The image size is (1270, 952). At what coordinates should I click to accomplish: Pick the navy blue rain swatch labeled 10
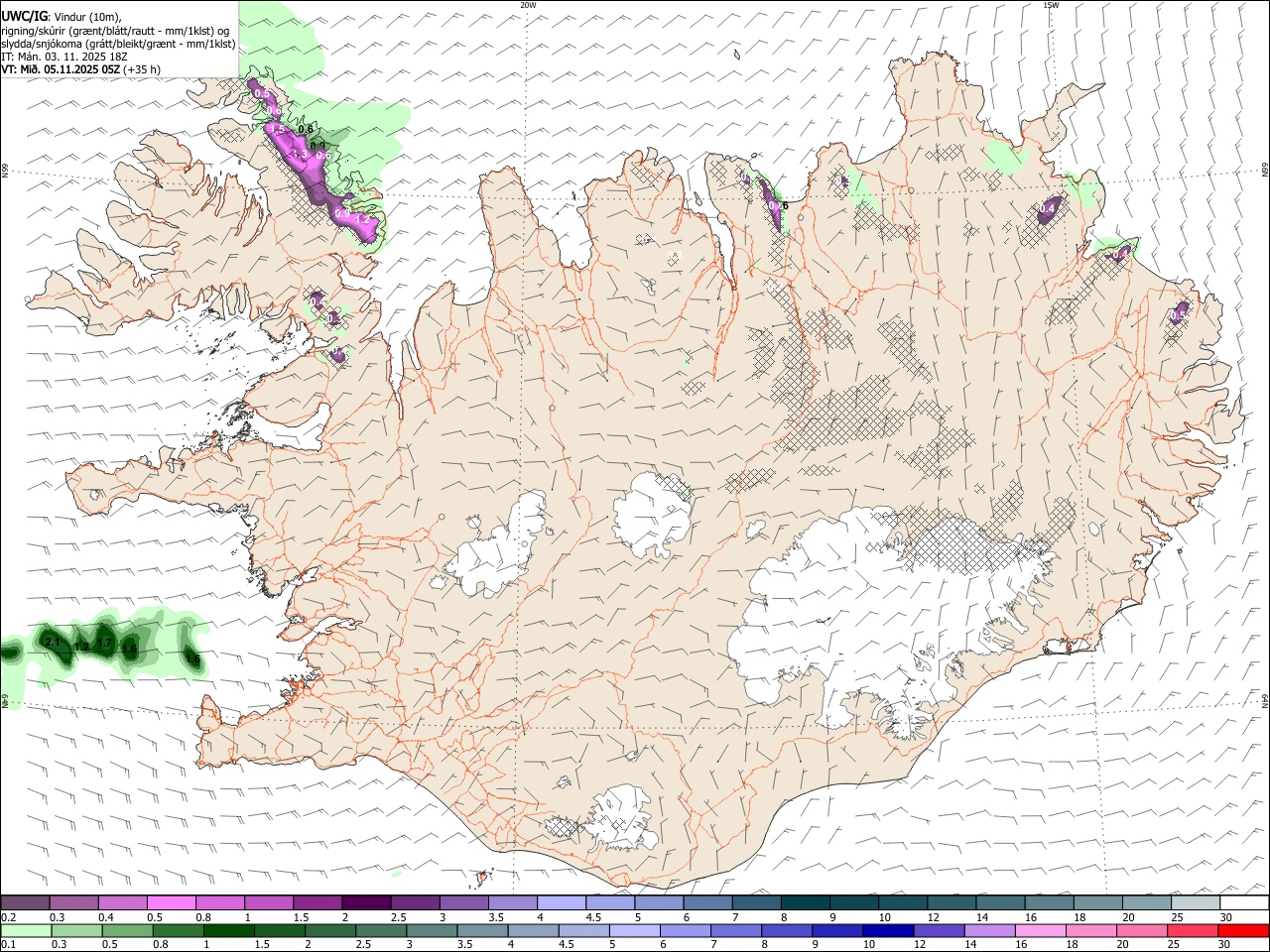pyautogui.click(x=888, y=930)
